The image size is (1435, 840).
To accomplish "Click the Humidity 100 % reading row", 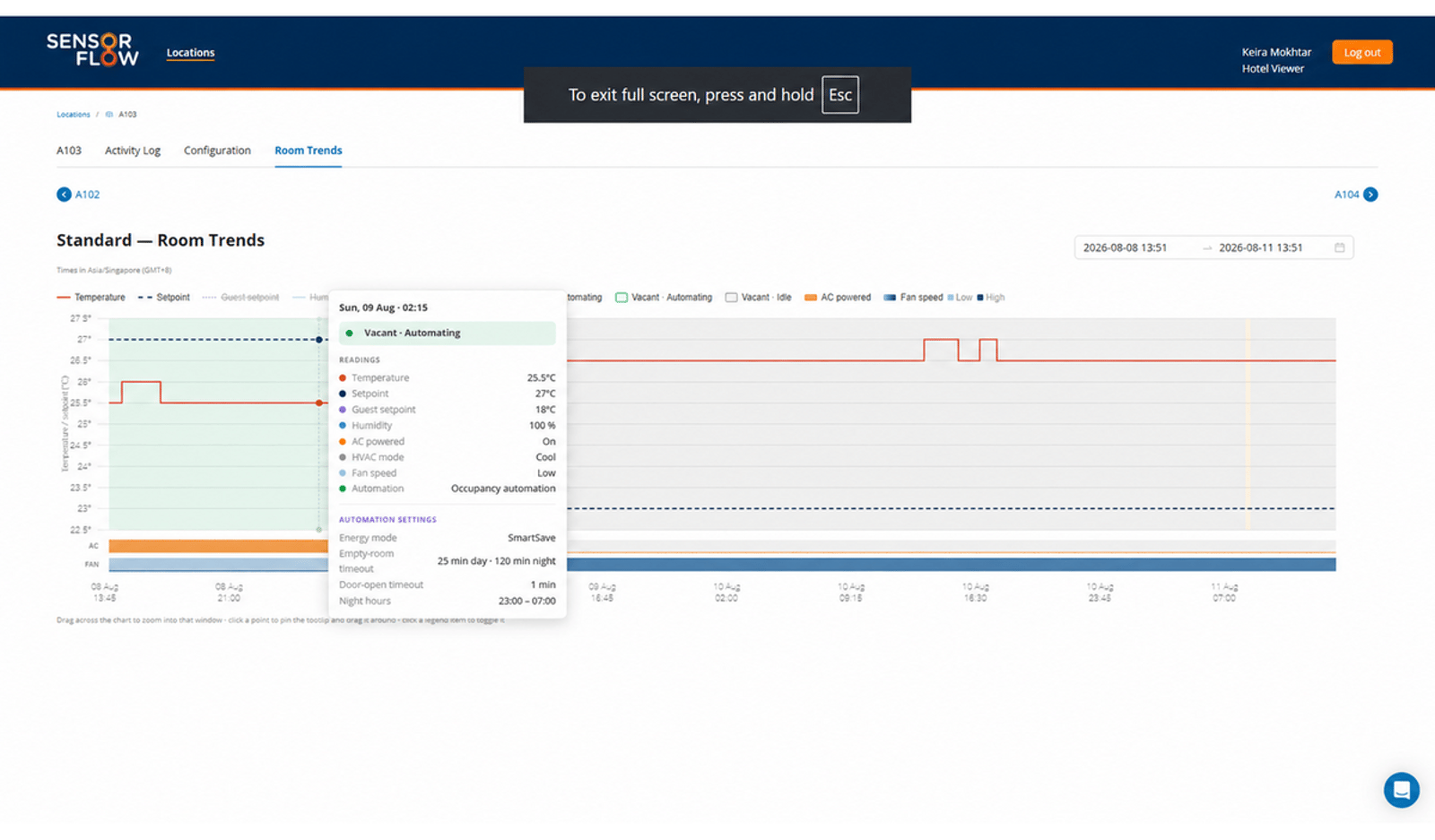I will [x=448, y=426].
